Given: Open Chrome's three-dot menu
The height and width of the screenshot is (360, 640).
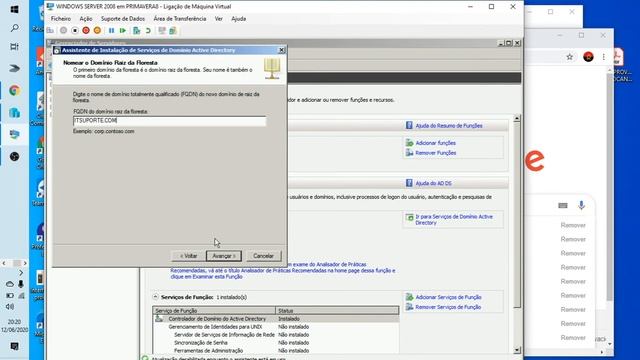Looking at the screenshot, I should 604,57.
